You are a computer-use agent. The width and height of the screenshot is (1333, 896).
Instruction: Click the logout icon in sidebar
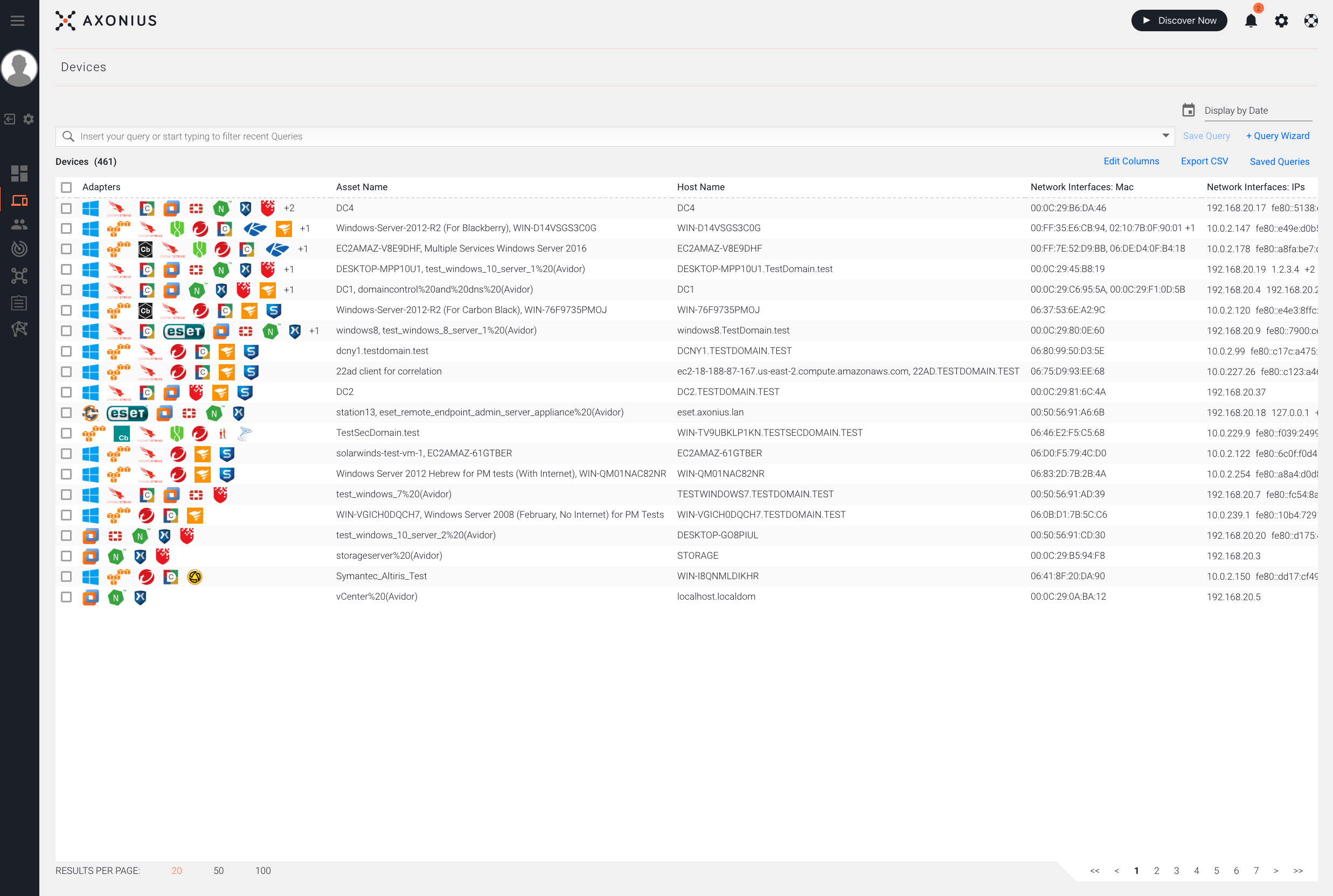click(x=10, y=119)
